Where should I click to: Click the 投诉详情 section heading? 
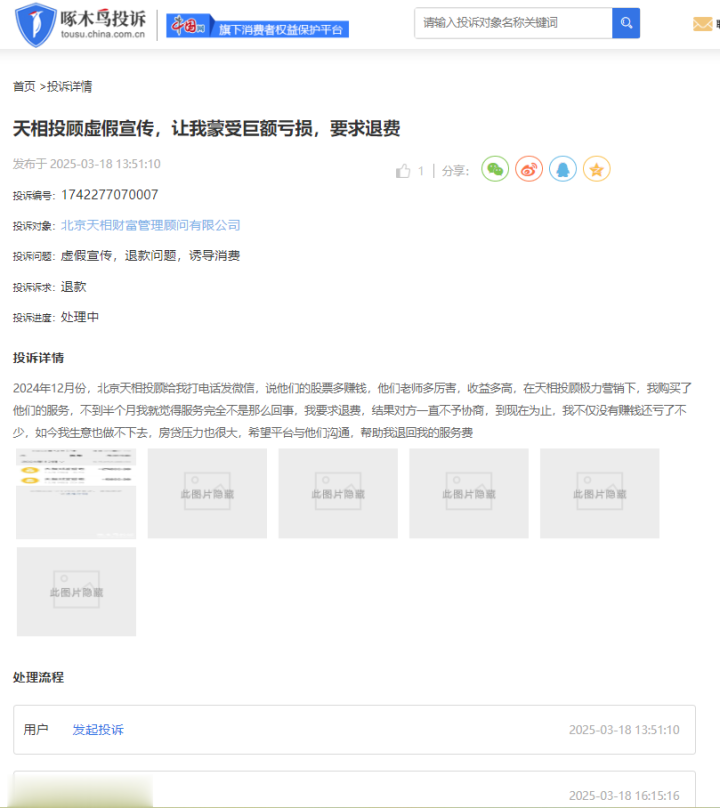(x=38, y=358)
